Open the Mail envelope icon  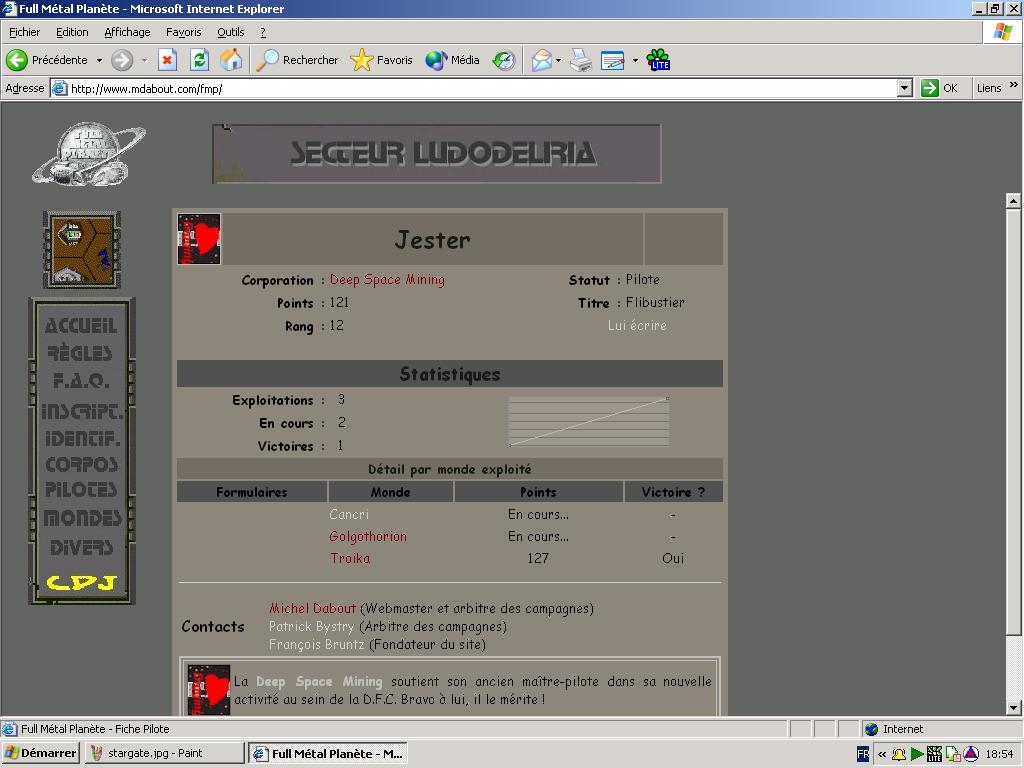coord(541,60)
